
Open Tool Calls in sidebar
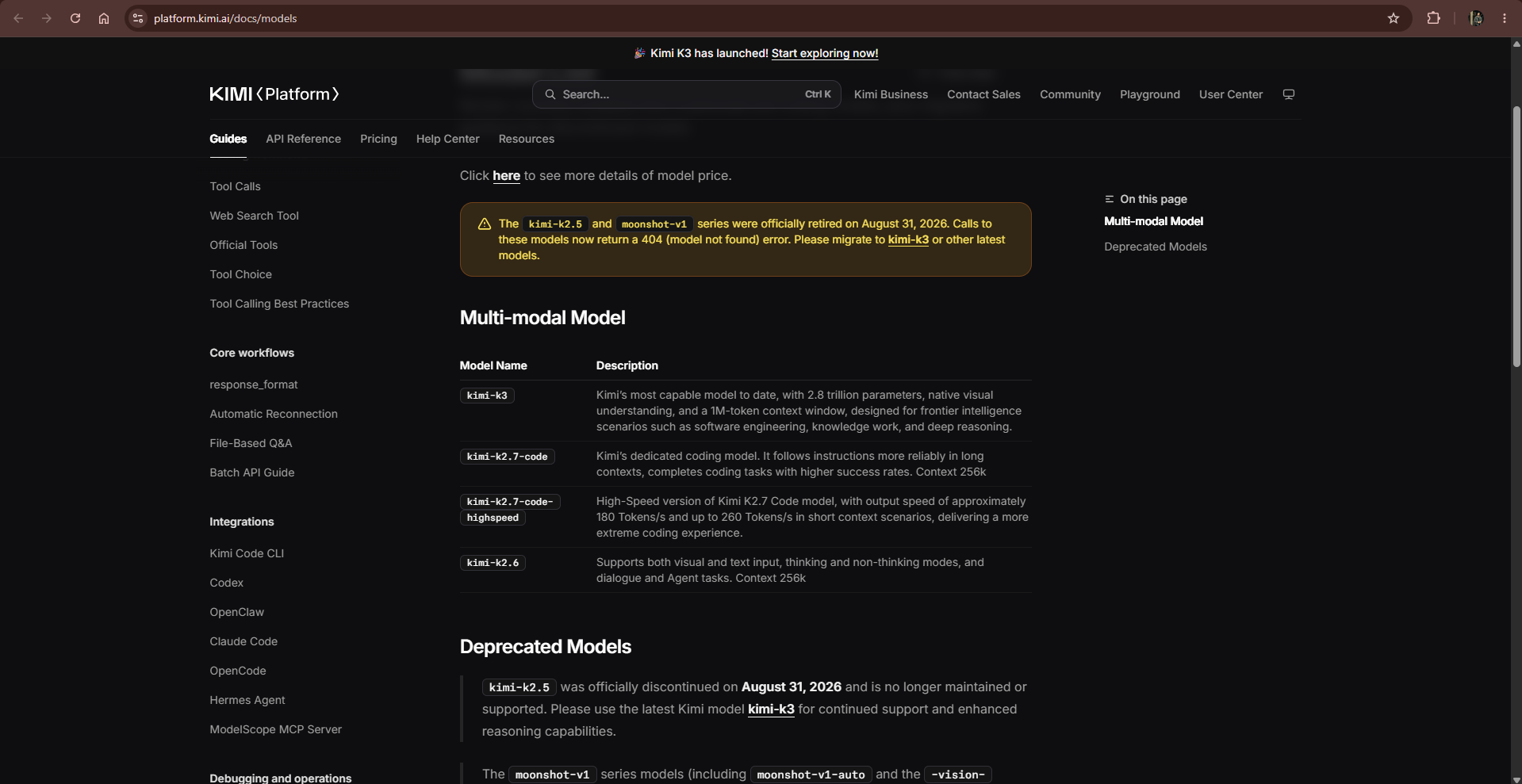point(235,186)
